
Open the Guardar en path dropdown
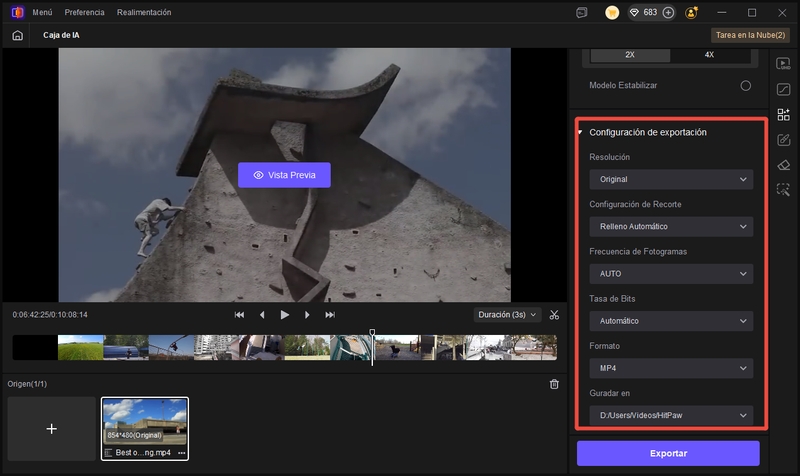(x=671, y=415)
